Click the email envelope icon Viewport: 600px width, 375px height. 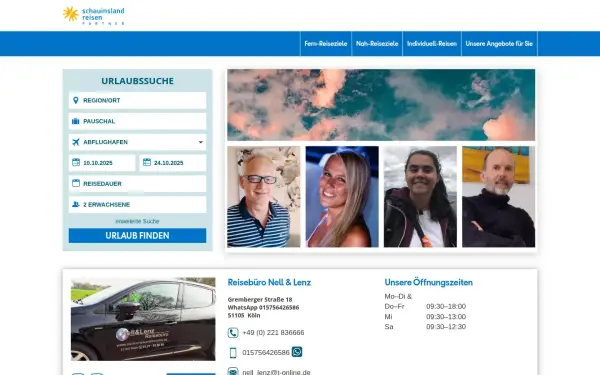pos(233,371)
